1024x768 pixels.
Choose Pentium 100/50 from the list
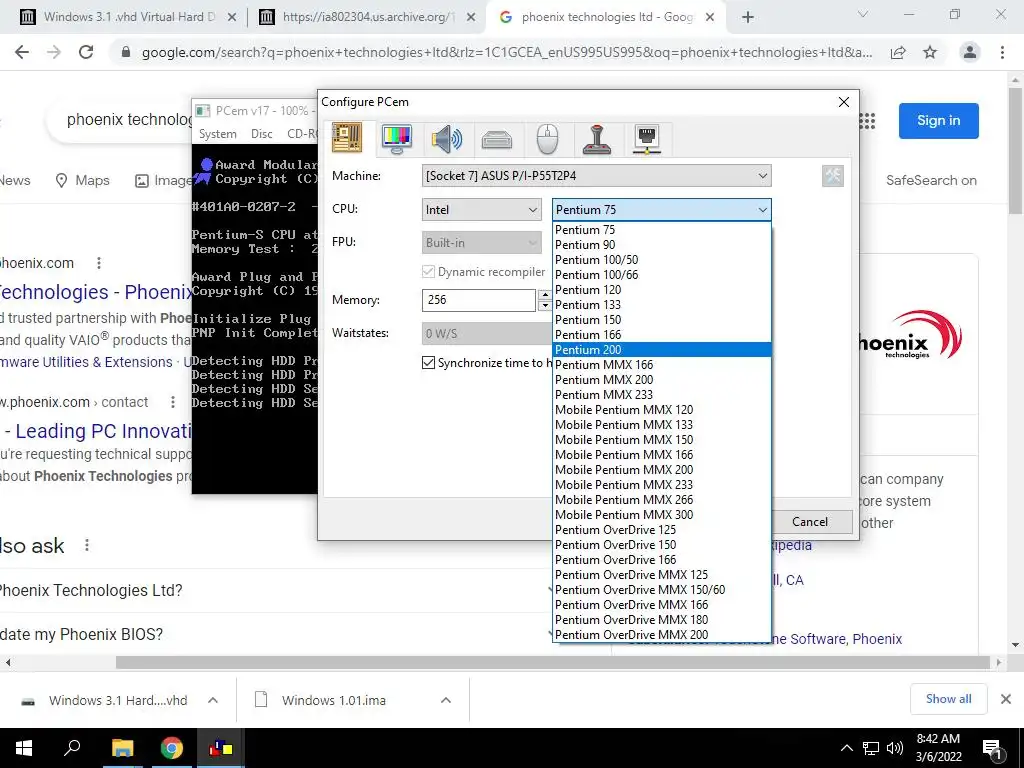[x=662, y=260]
